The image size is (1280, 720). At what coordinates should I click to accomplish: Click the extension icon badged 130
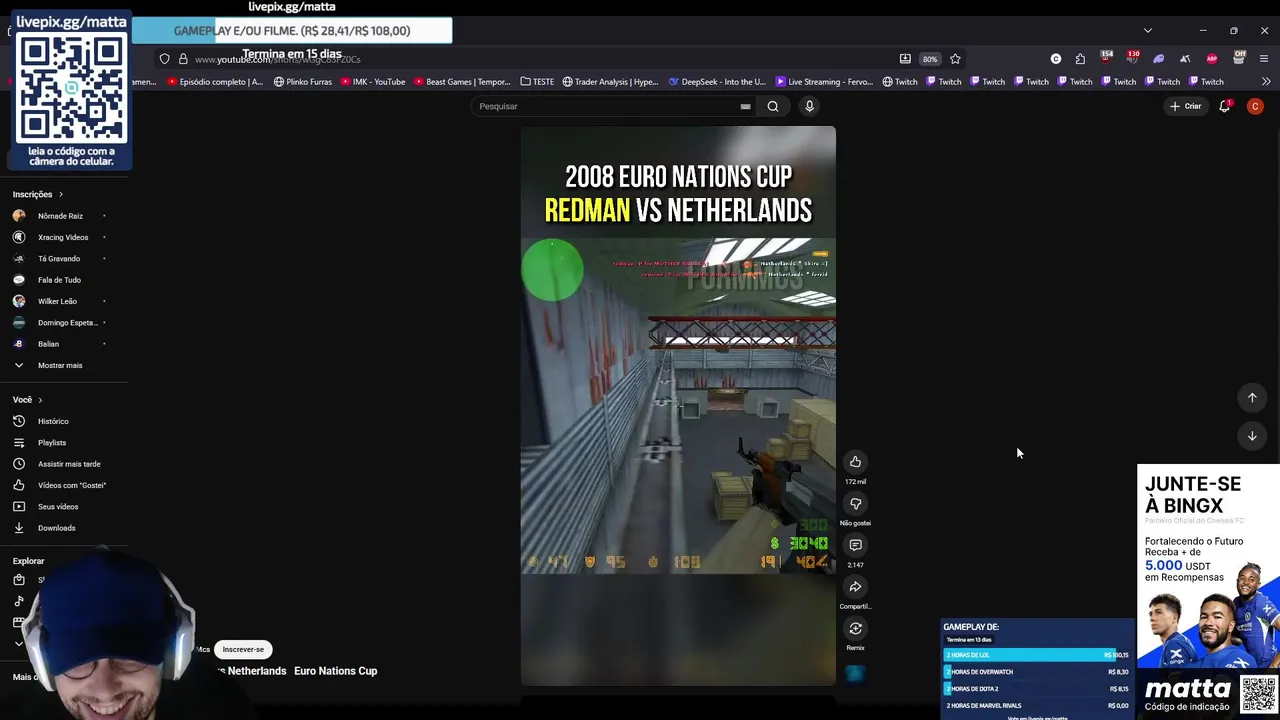point(1132,58)
